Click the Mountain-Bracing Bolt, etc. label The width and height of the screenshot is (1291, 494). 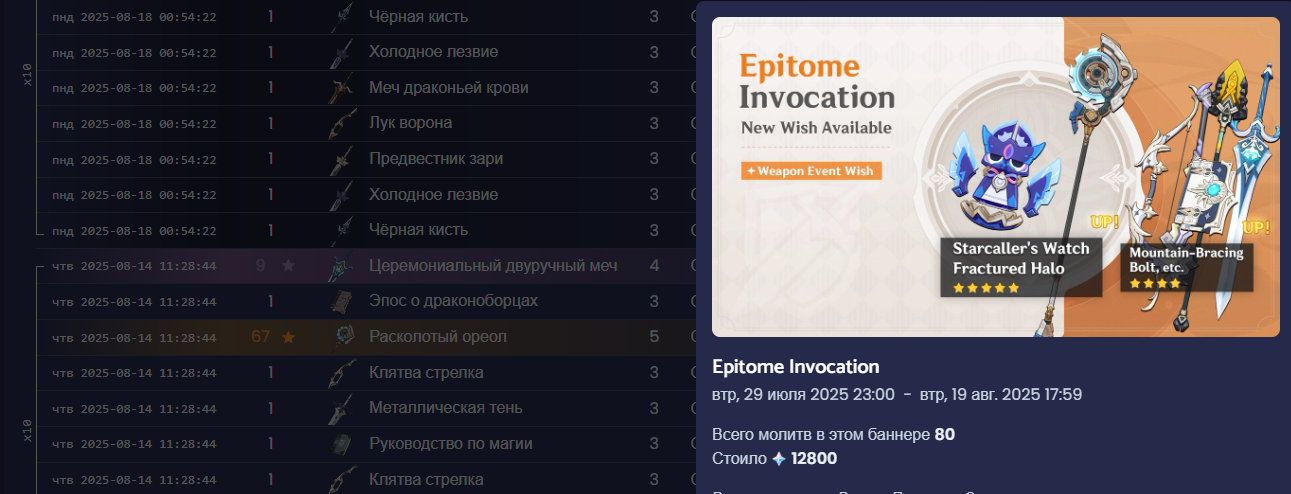tap(1186, 267)
